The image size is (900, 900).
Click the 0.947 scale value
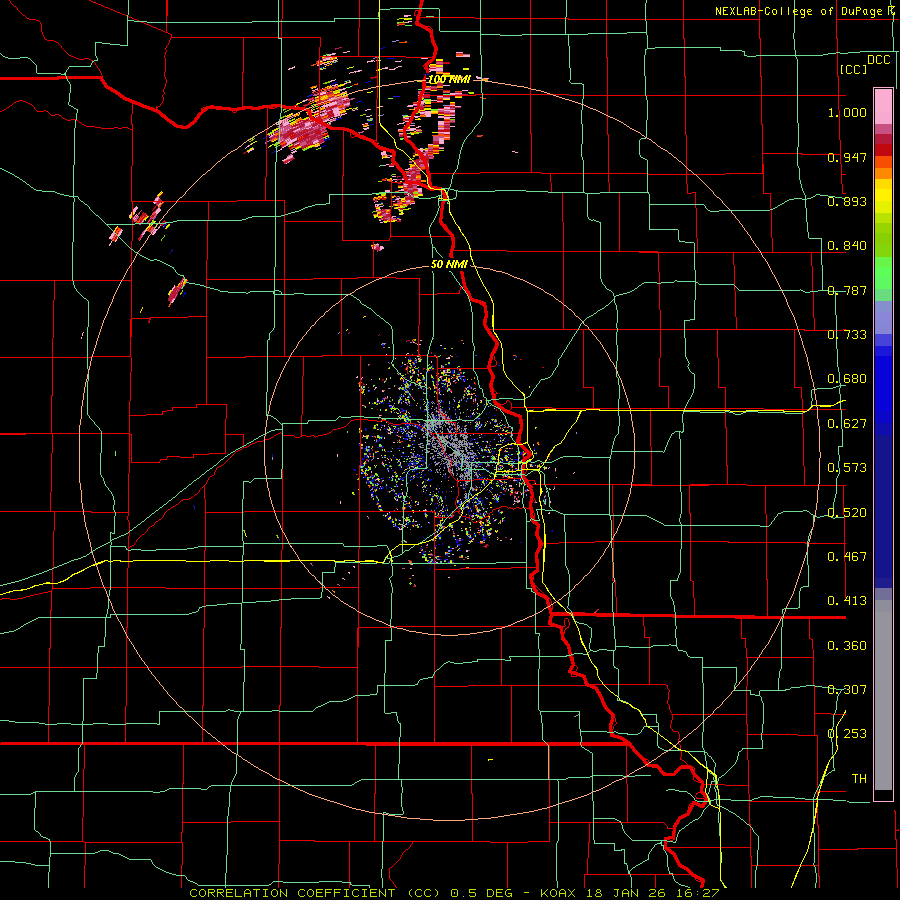click(847, 157)
